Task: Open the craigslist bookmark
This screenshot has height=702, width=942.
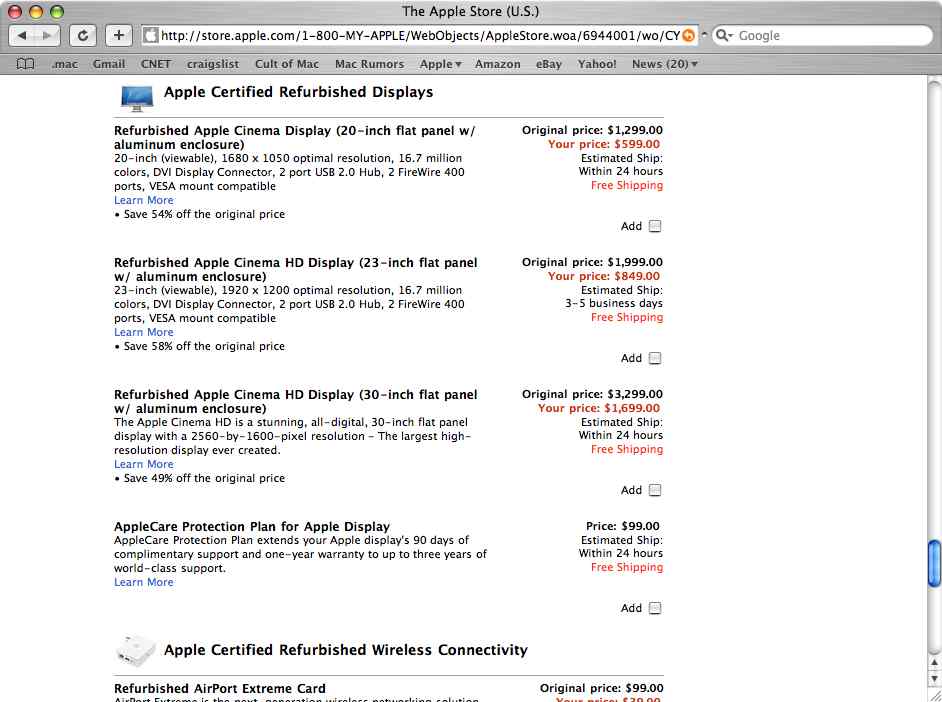Action: click(x=213, y=64)
